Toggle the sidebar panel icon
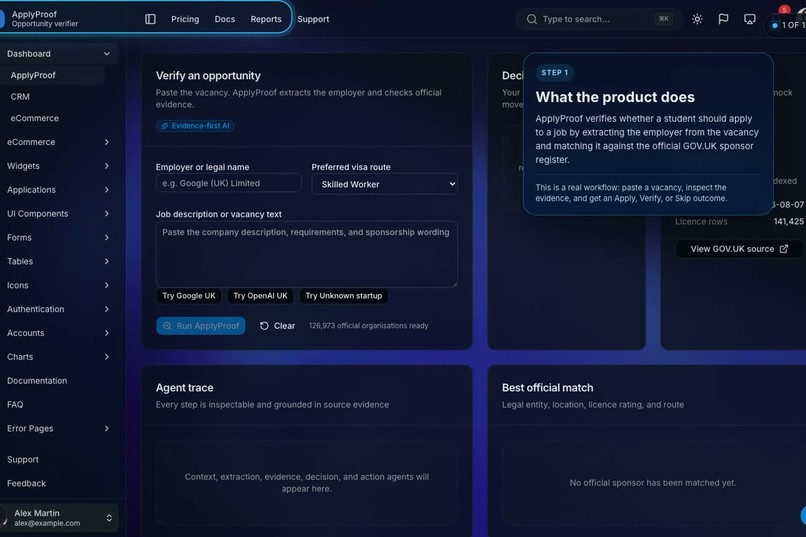Screen dimensions: 806x537 (x=150, y=19)
